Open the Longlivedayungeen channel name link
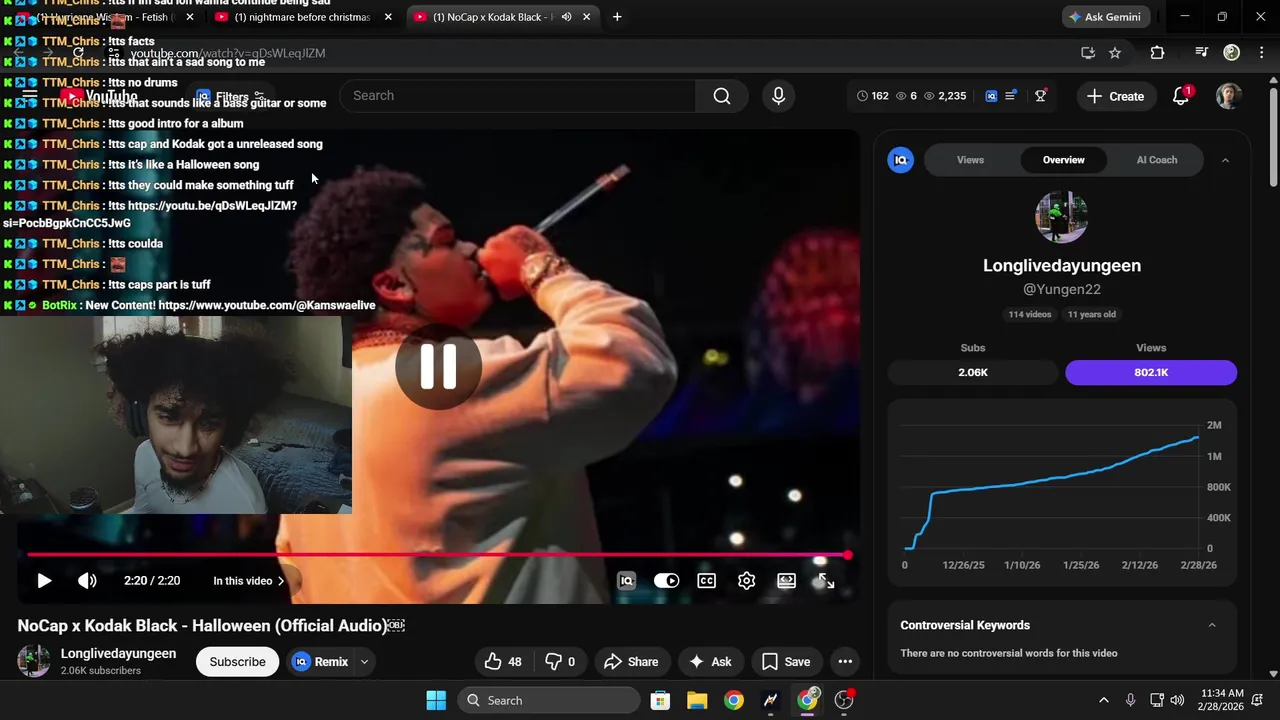The width and height of the screenshot is (1280, 720). click(x=118, y=654)
